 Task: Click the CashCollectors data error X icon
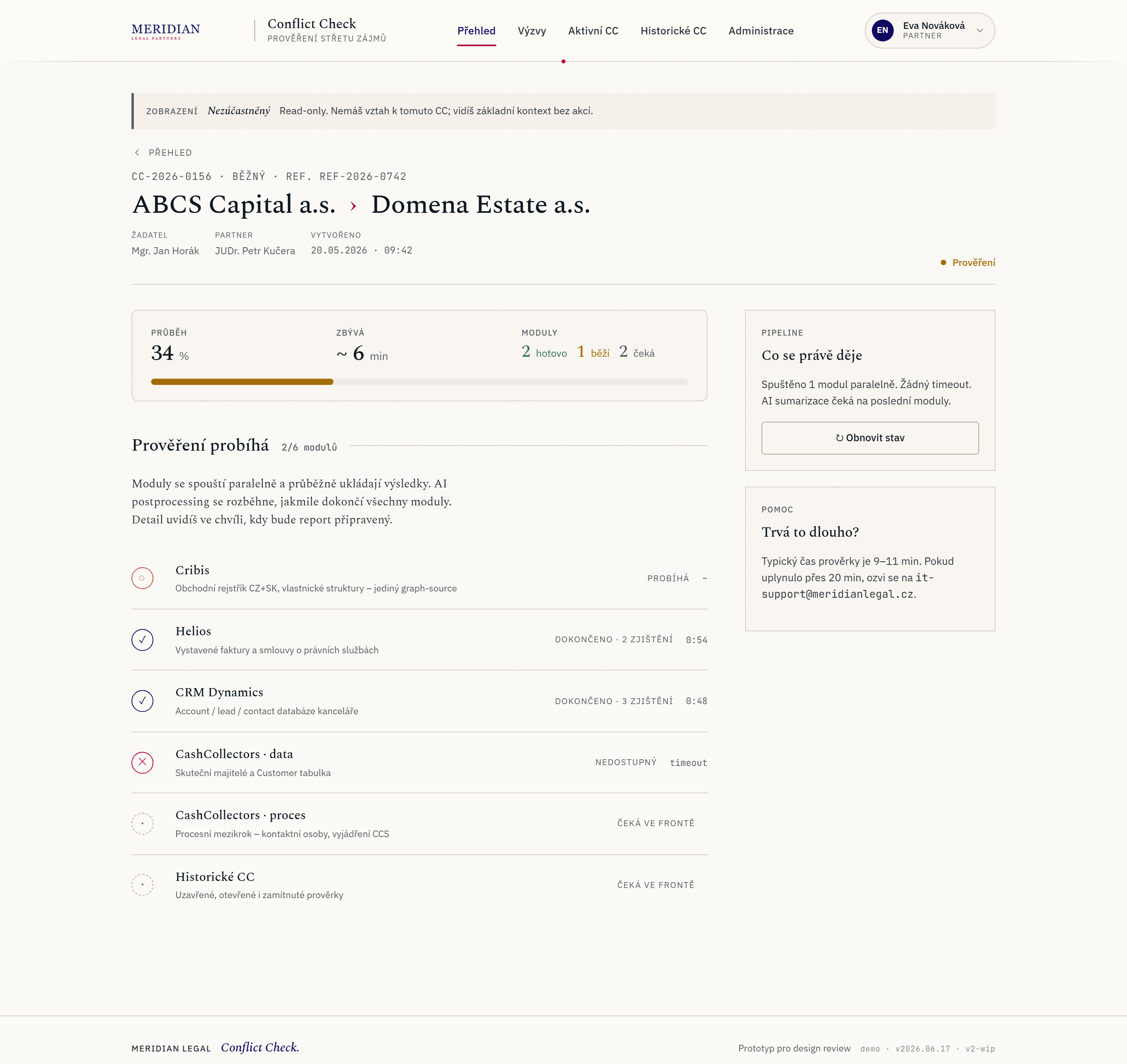pyautogui.click(x=142, y=762)
